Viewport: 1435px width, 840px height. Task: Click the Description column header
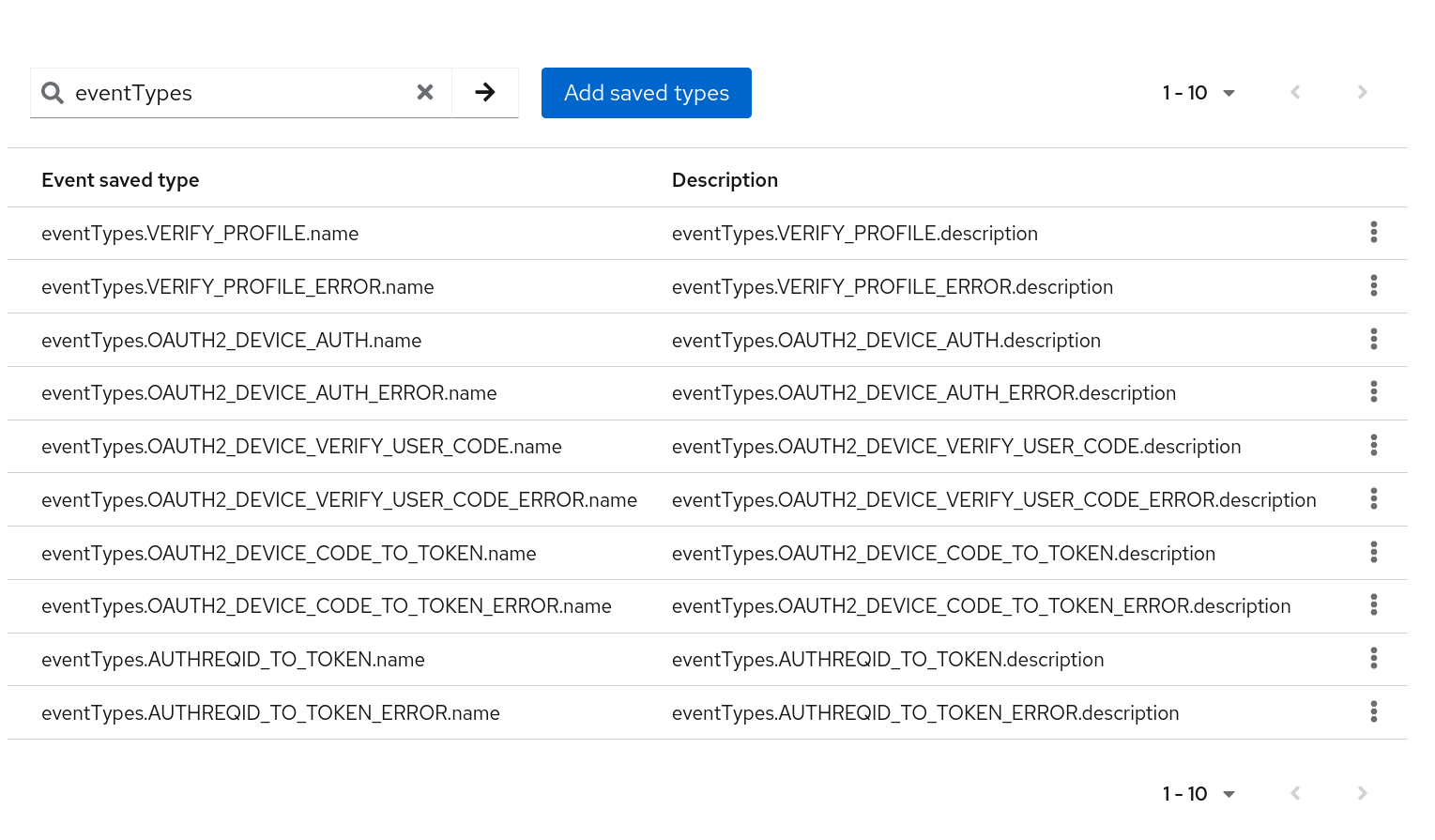click(x=725, y=179)
